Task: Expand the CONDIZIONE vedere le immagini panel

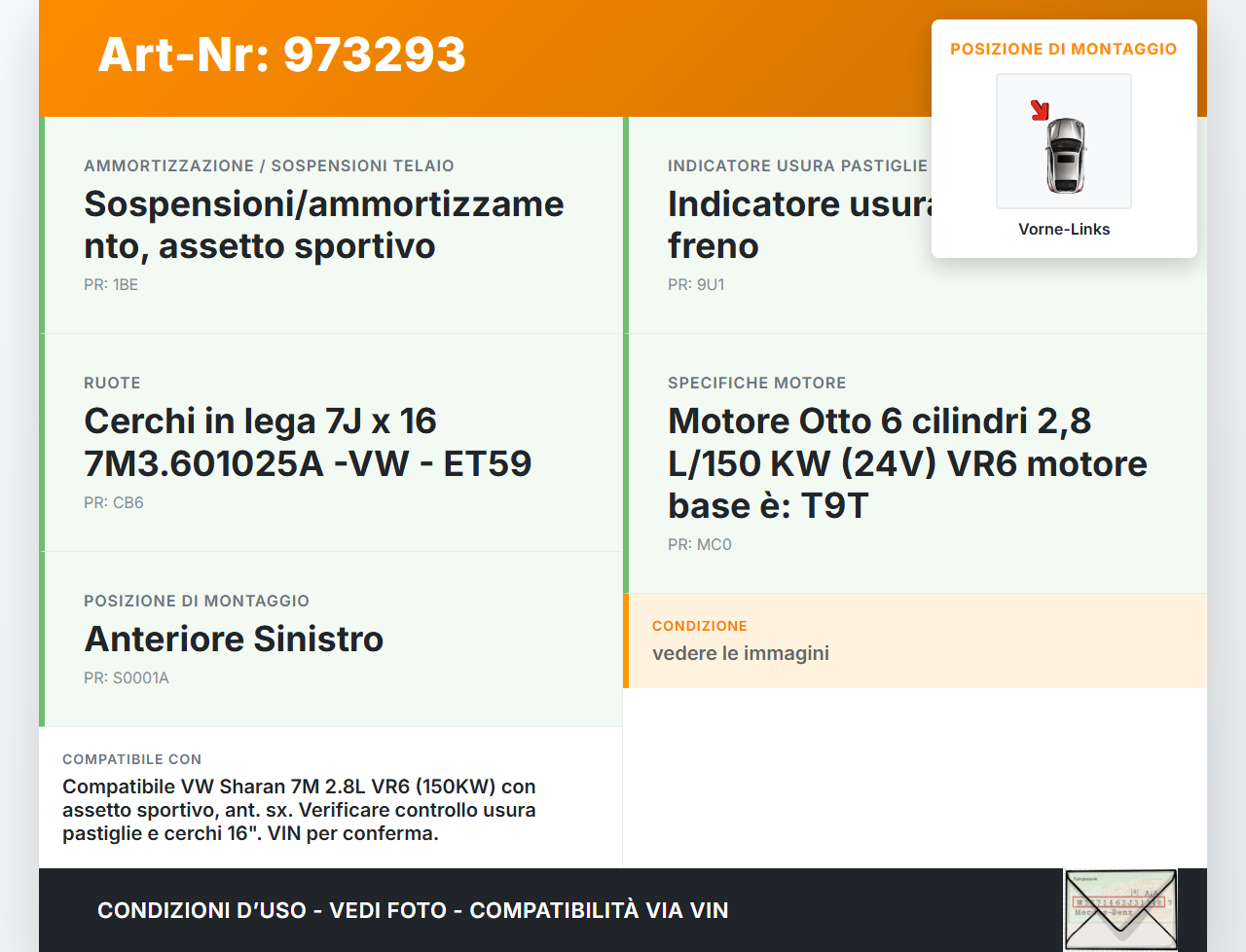Action: (915, 641)
